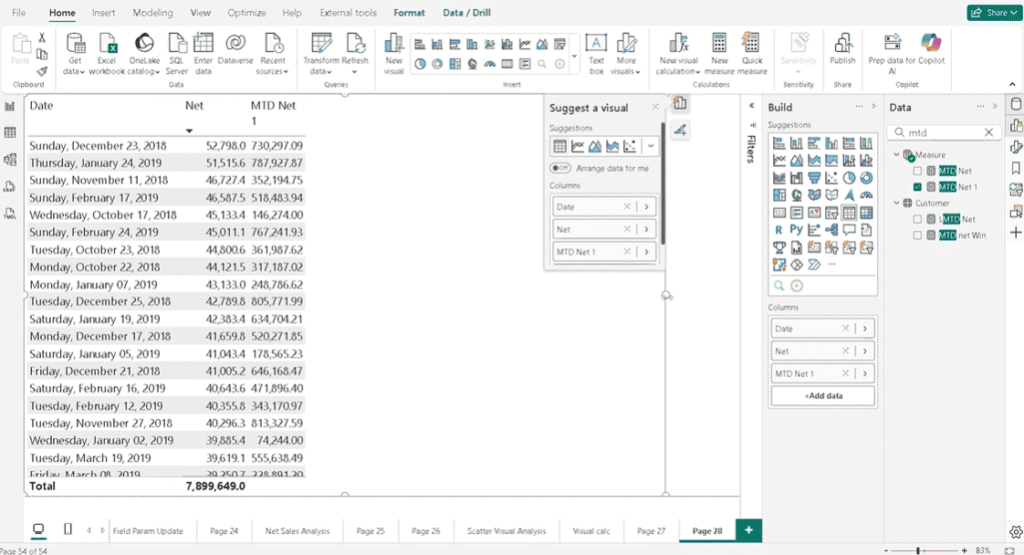Sort by the Net column header

click(x=194, y=105)
